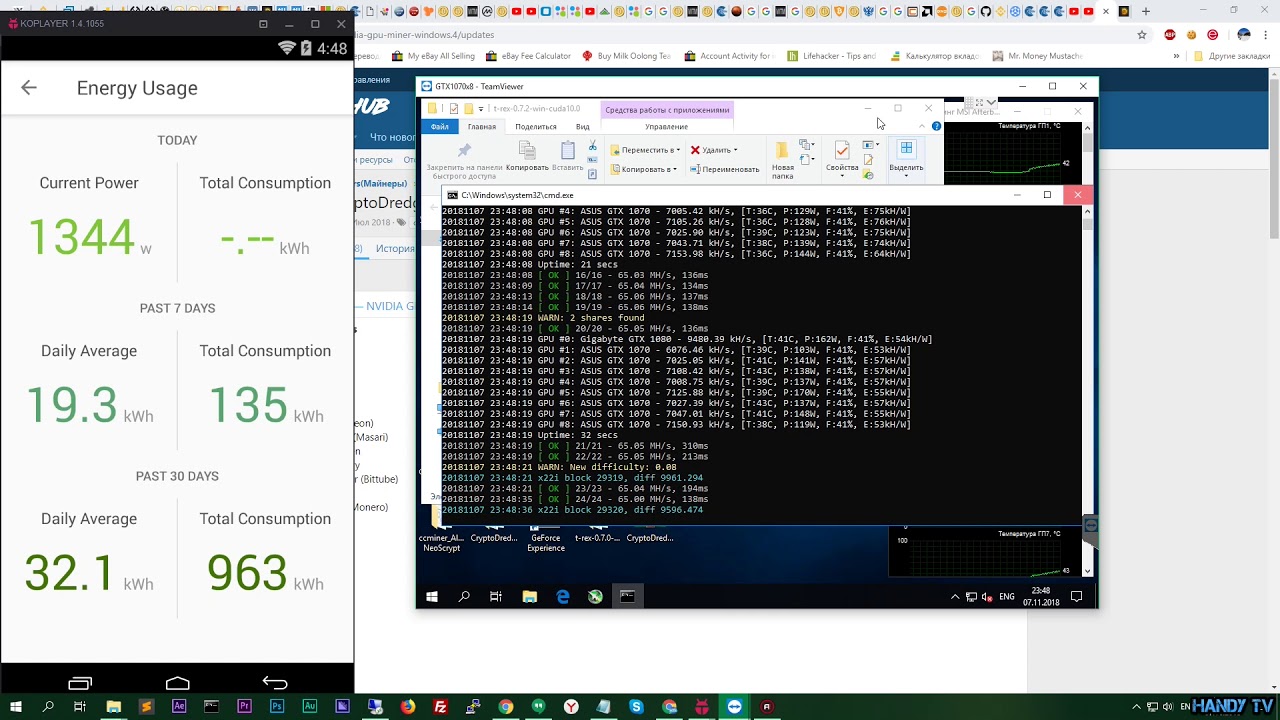Click the scissors cut icon in ribbon
The width and height of the screenshot is (1280, 720).
(x=592, y=147)
